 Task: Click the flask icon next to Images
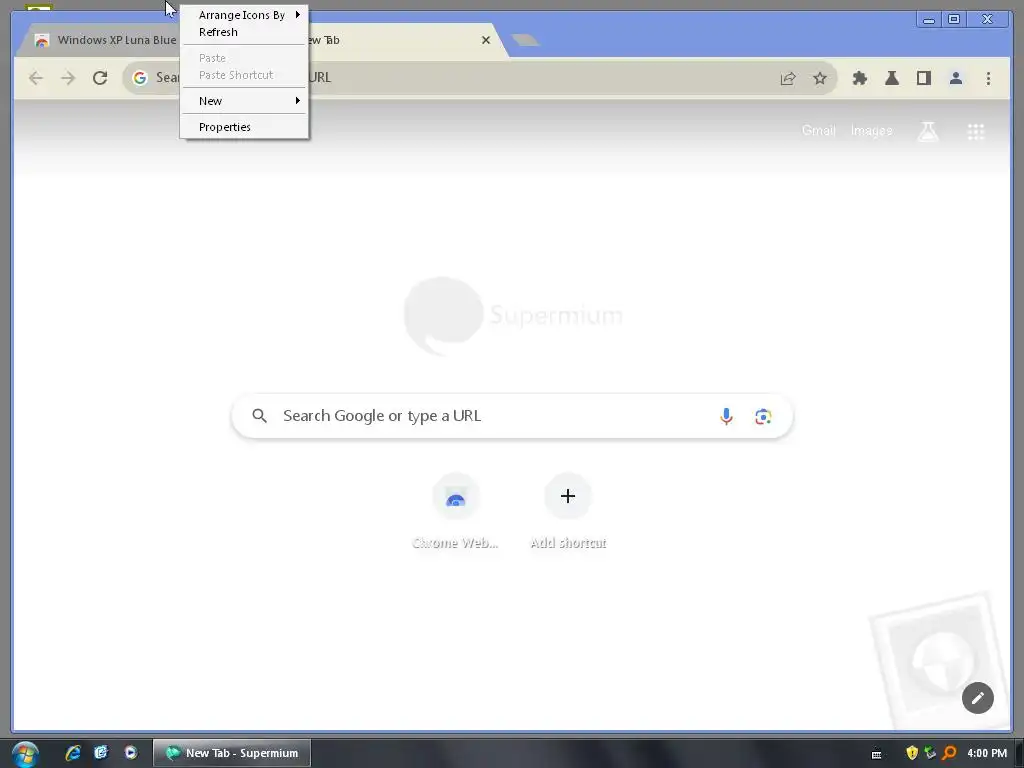(928, 131)
